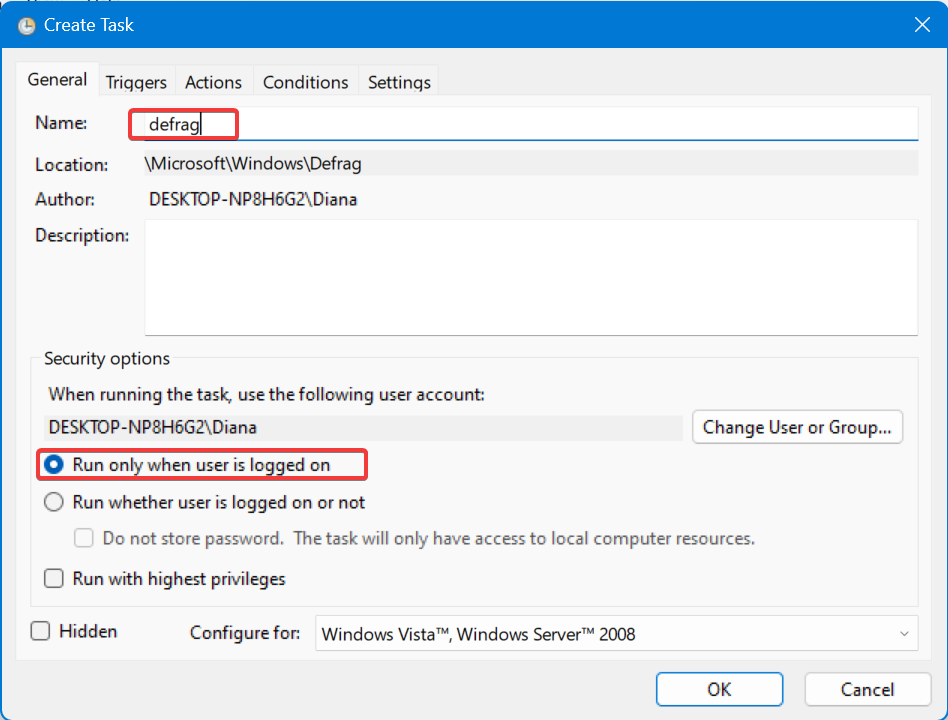Switch to the General tab

(57, 80)
